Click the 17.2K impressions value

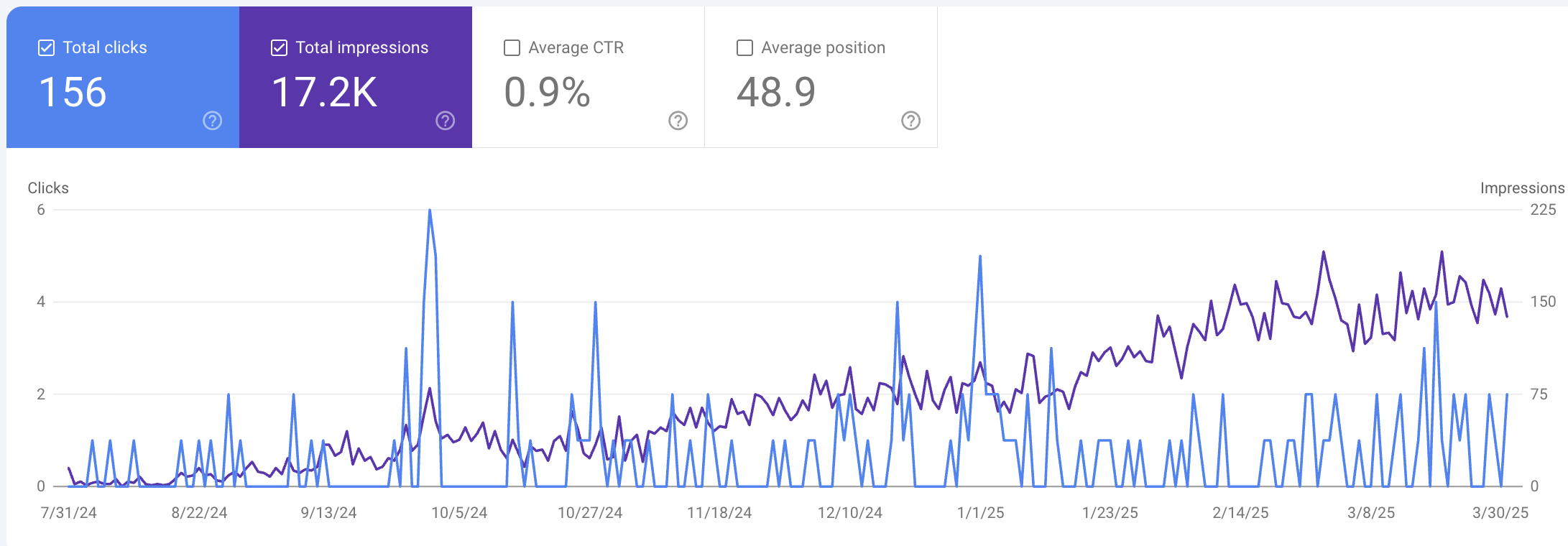pyautogui.click(x=324, y=93)
